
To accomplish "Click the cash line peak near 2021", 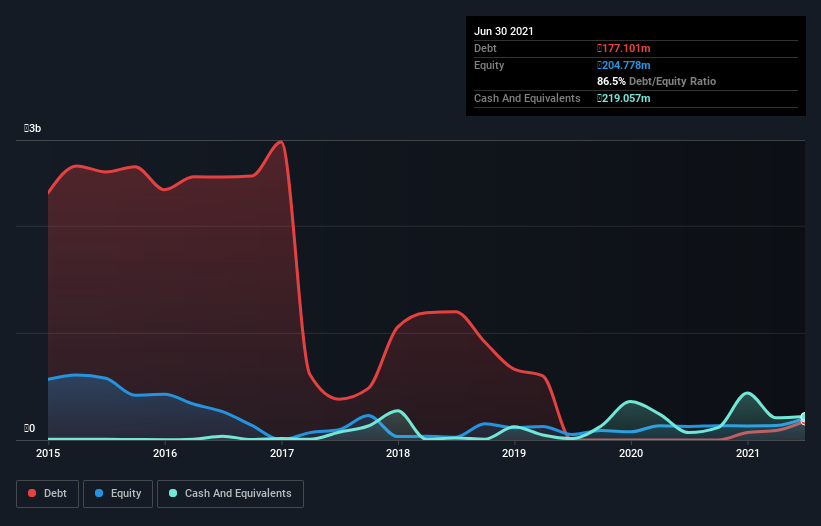I will (748, 393).
